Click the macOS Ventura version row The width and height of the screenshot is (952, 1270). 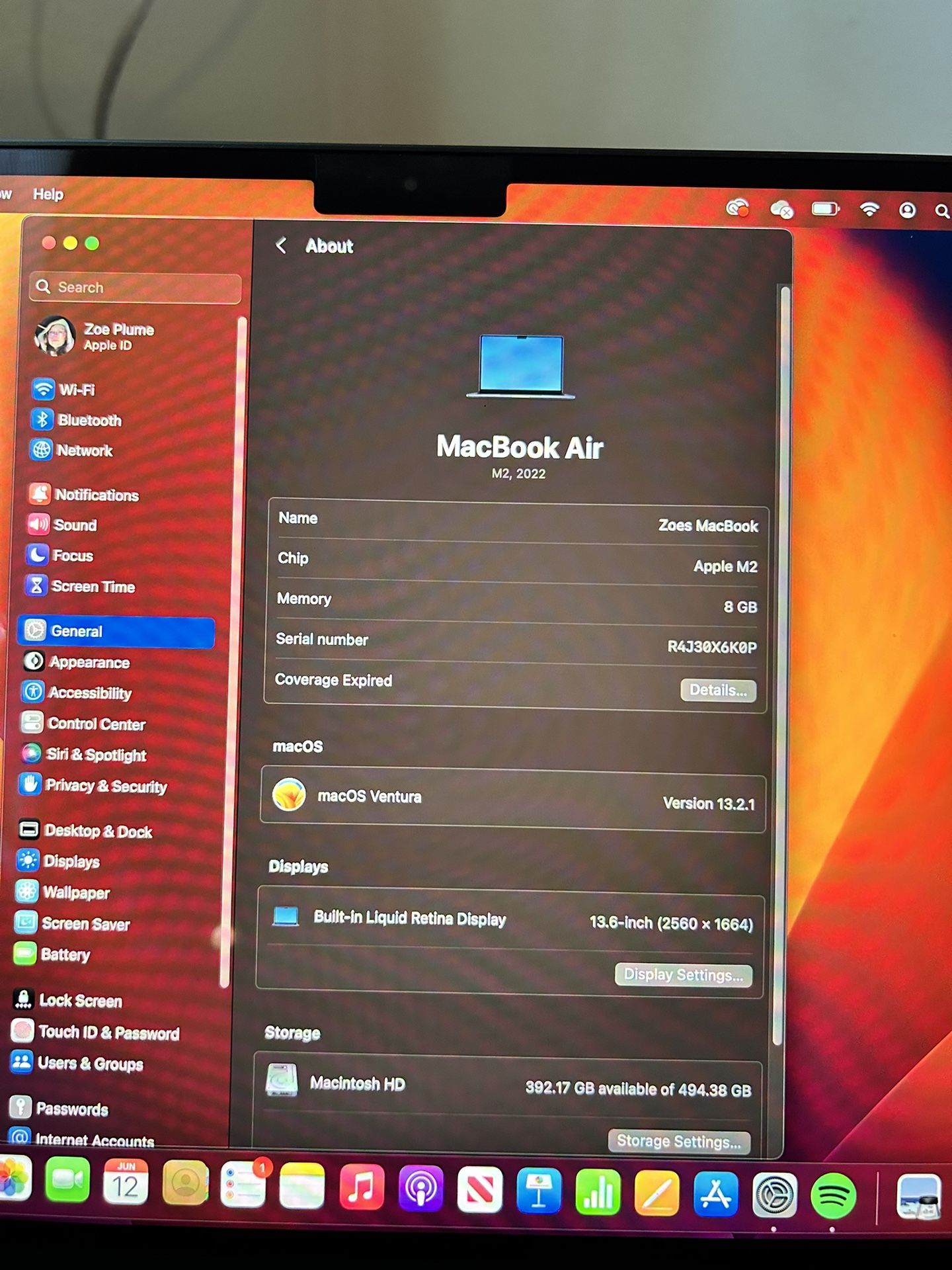pos(513,798)
